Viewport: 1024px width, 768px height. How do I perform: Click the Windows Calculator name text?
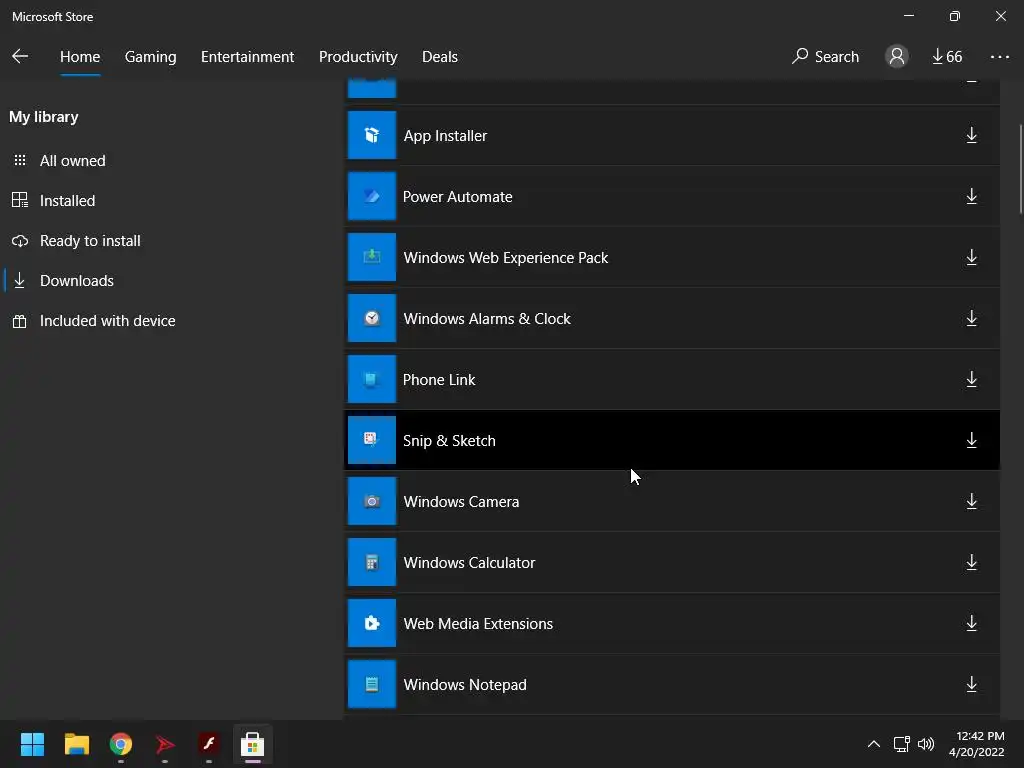pos(470,562)
